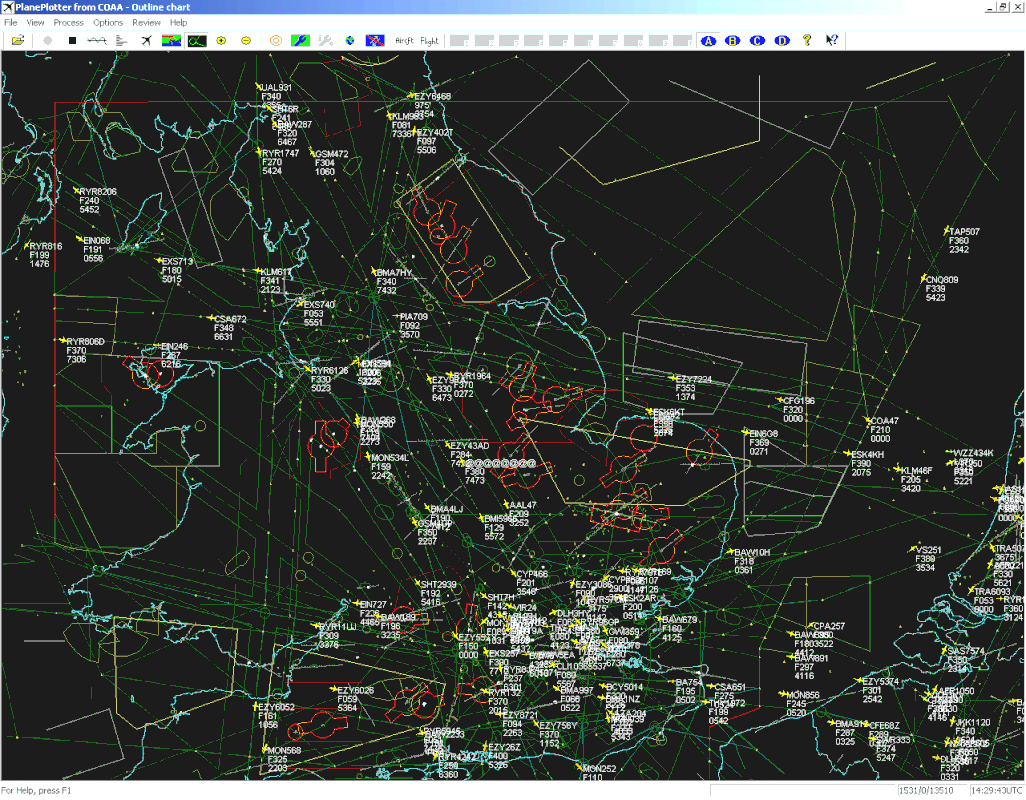Image resolution: width=1026 pixels, height=800 pixels.
Task: Select aircraft VS251 label
Action: tap(929, 550)
